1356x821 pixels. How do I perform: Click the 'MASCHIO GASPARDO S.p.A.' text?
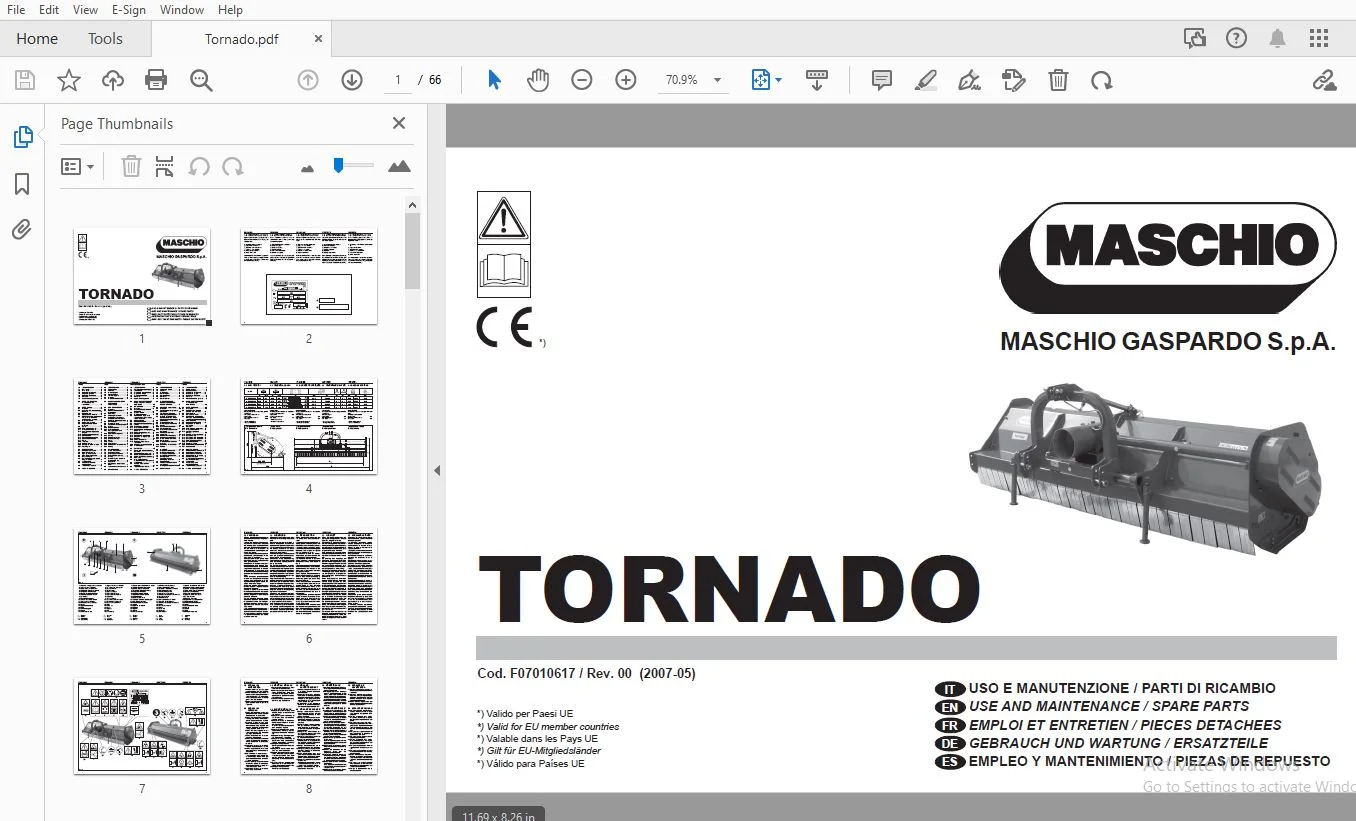click(1168, 342)
